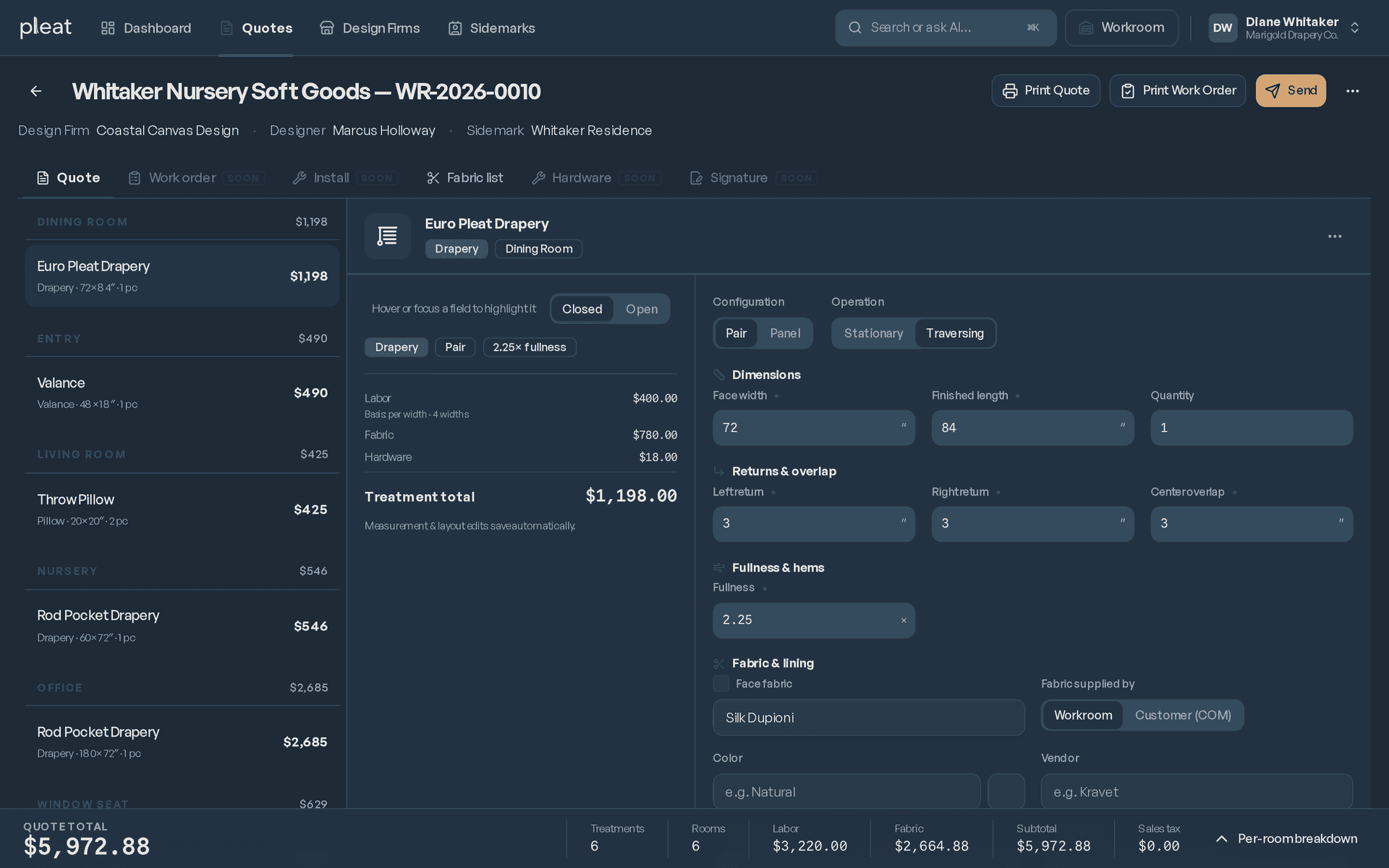This screenshot has height=868, width=1389.
Task: Click the Left return input
Action: (x=814, y=524)
